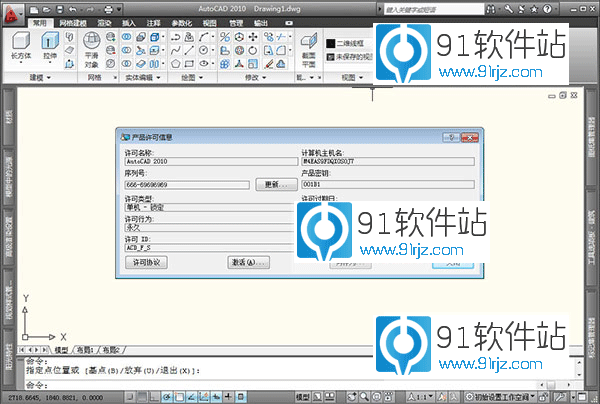Click the command window scroll up arrow
This screenshot has width=600, height=404.
click(x=579, y=362)
